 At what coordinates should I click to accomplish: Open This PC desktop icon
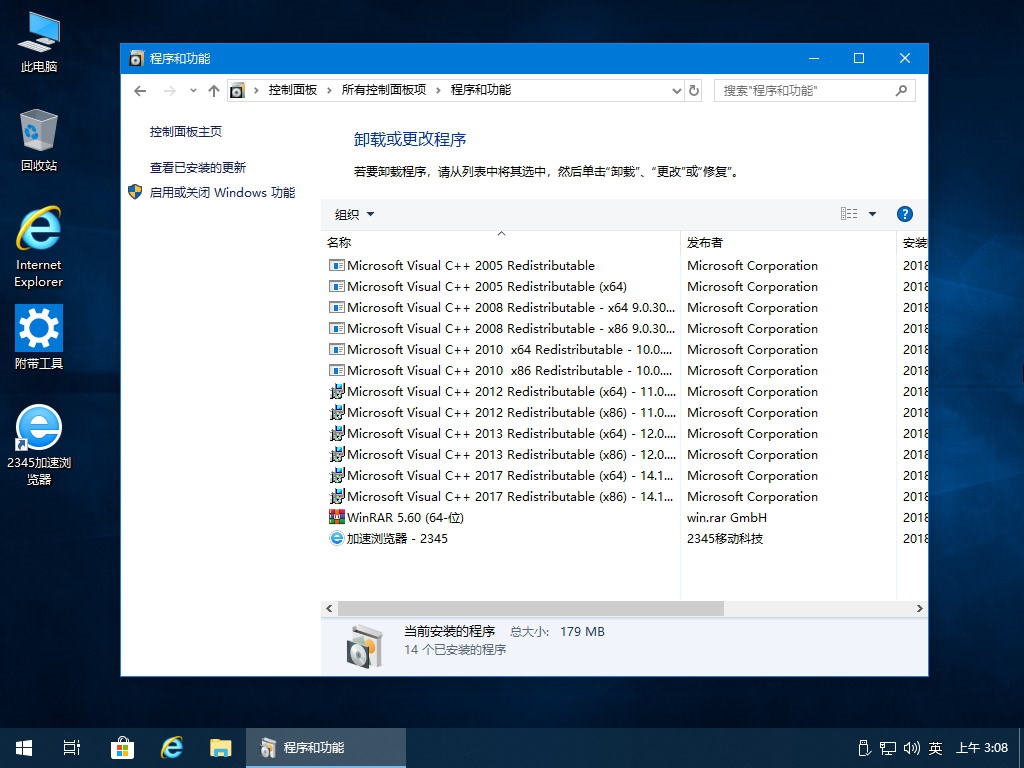coord(39,41)
